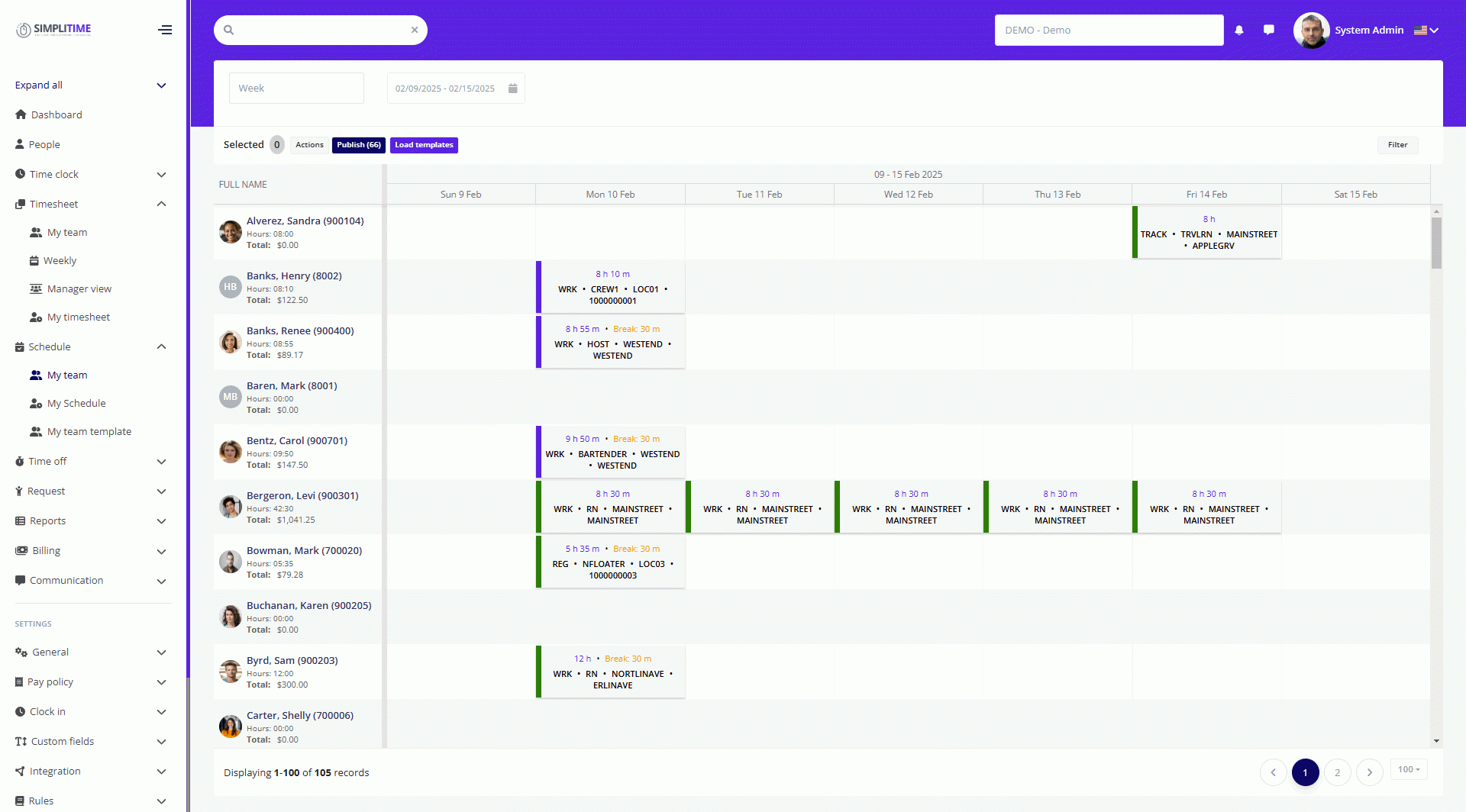Click System Admin profile photo

click(1312, 30)
